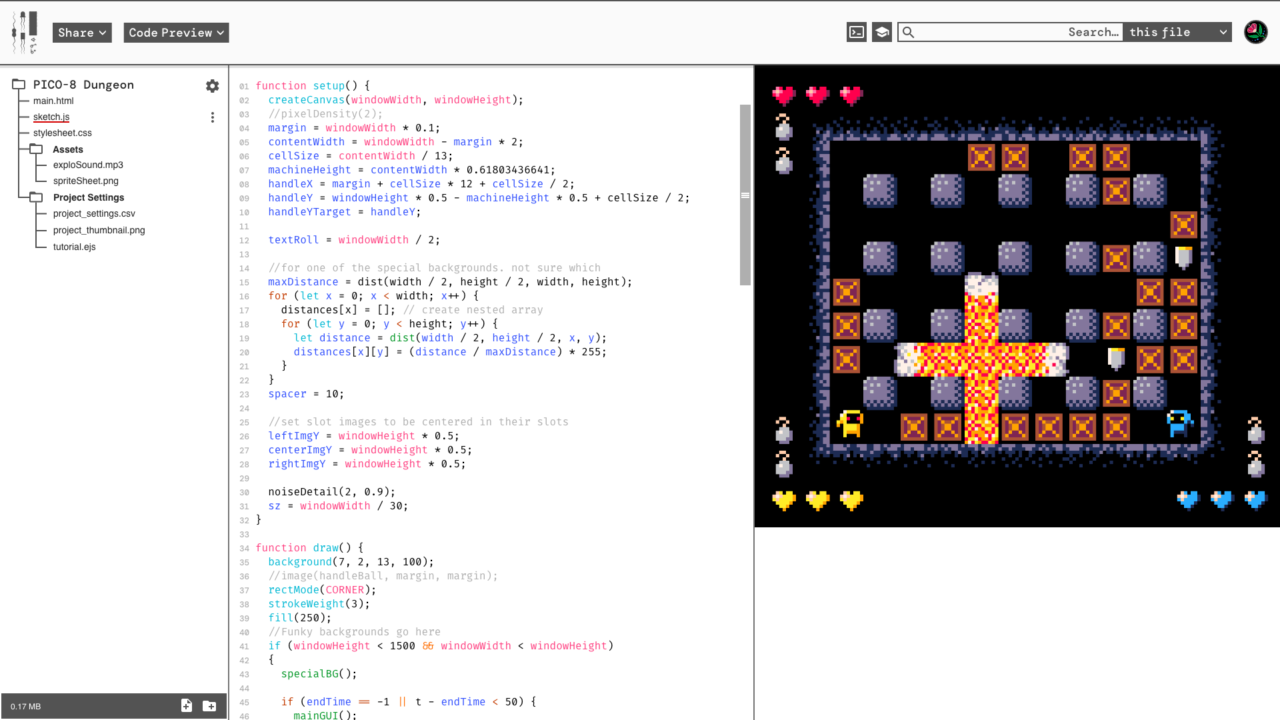Click the blue player character sprite
The image size is (1280, 720).
[x=1180, y=423]
